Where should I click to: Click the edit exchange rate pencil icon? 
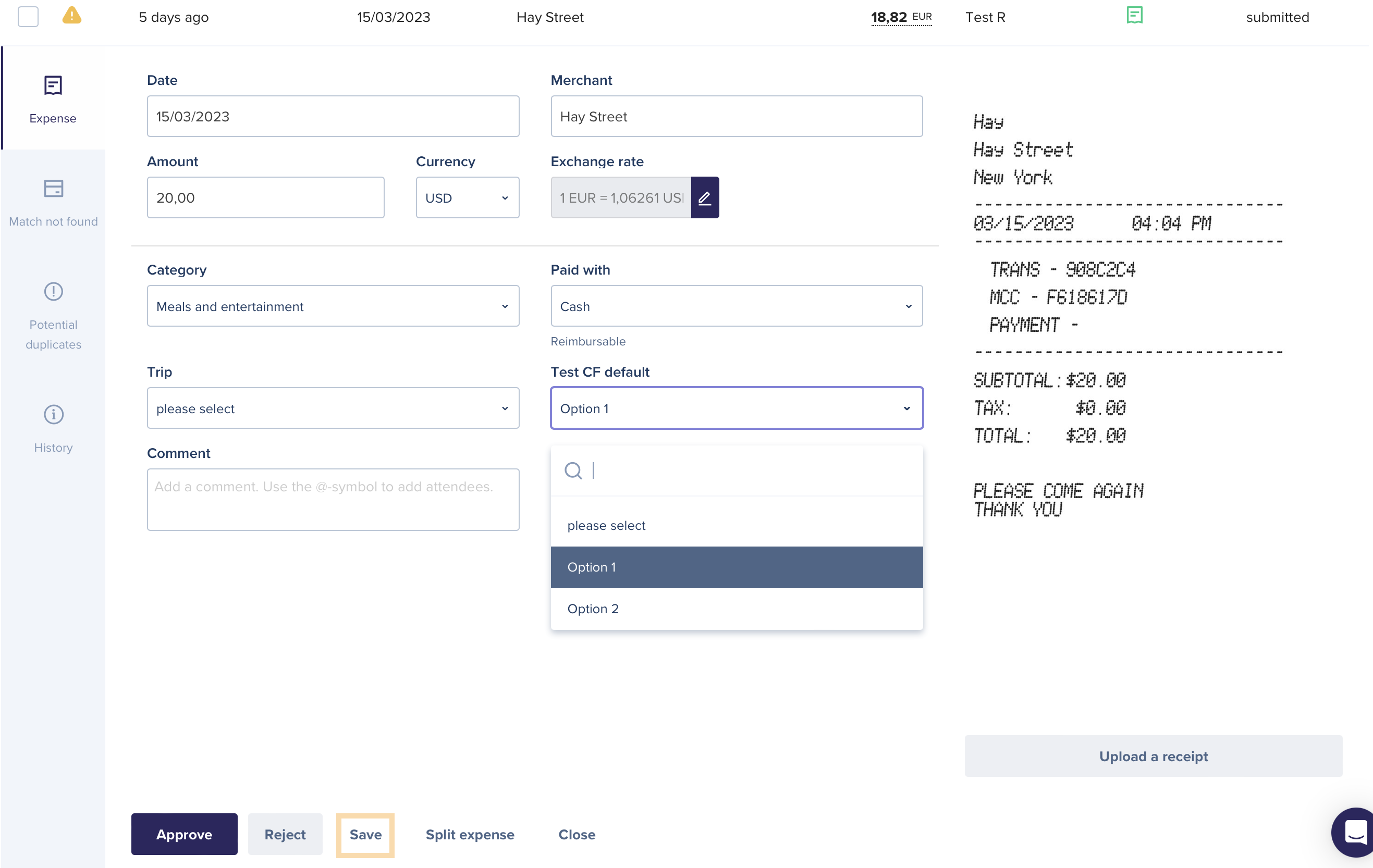[705, 198]
